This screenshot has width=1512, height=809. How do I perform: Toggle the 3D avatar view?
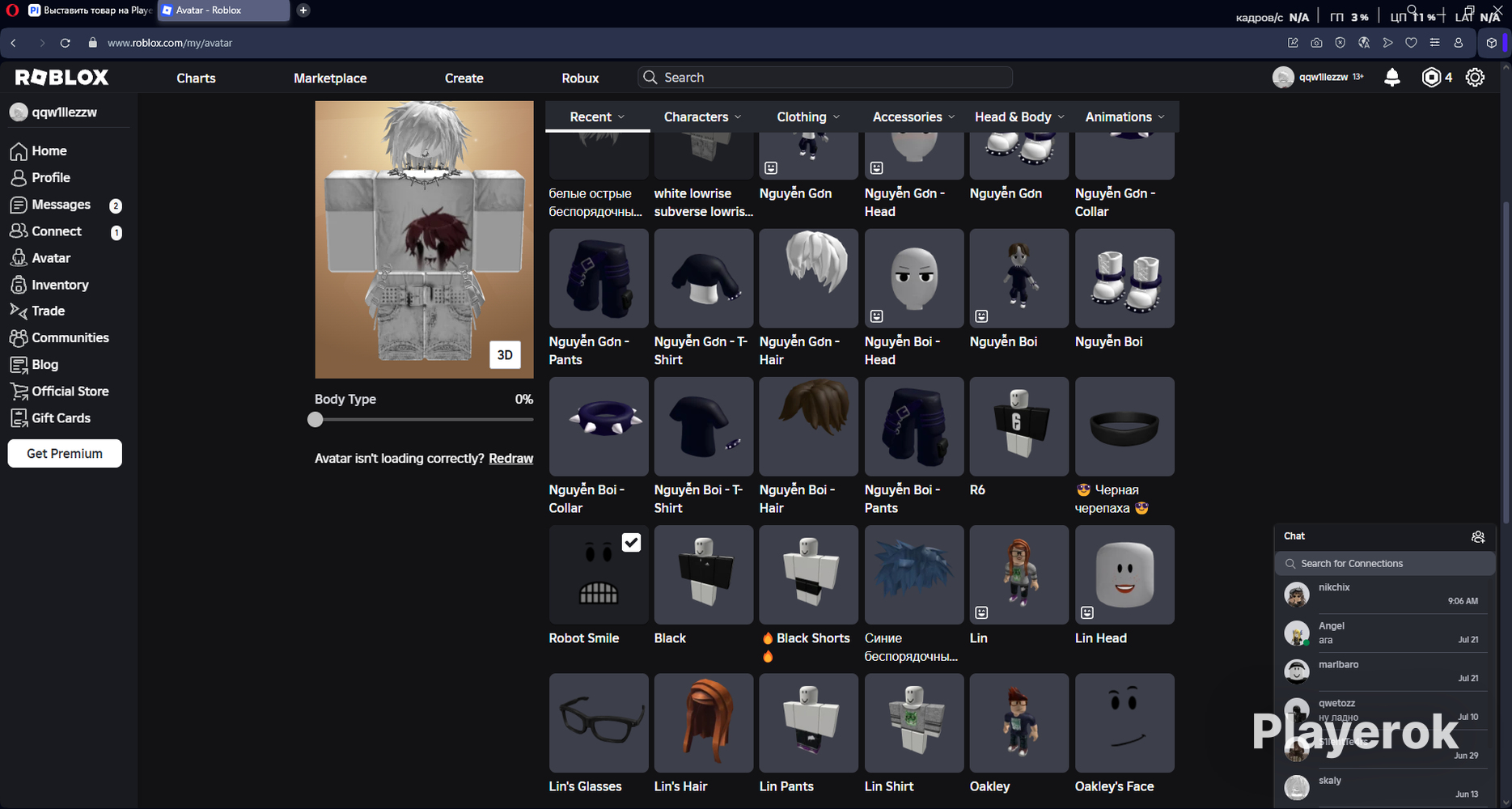coord(505,355)
